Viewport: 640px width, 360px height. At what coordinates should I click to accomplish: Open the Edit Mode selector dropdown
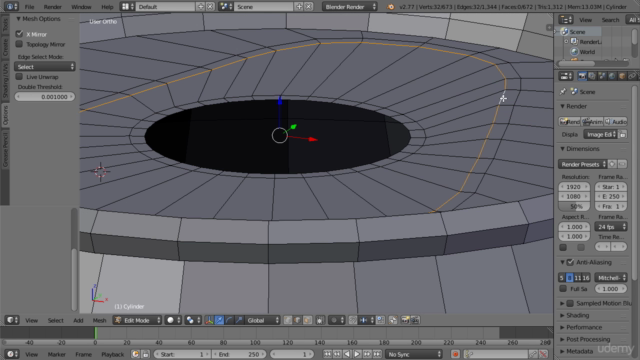click(137, 320)
